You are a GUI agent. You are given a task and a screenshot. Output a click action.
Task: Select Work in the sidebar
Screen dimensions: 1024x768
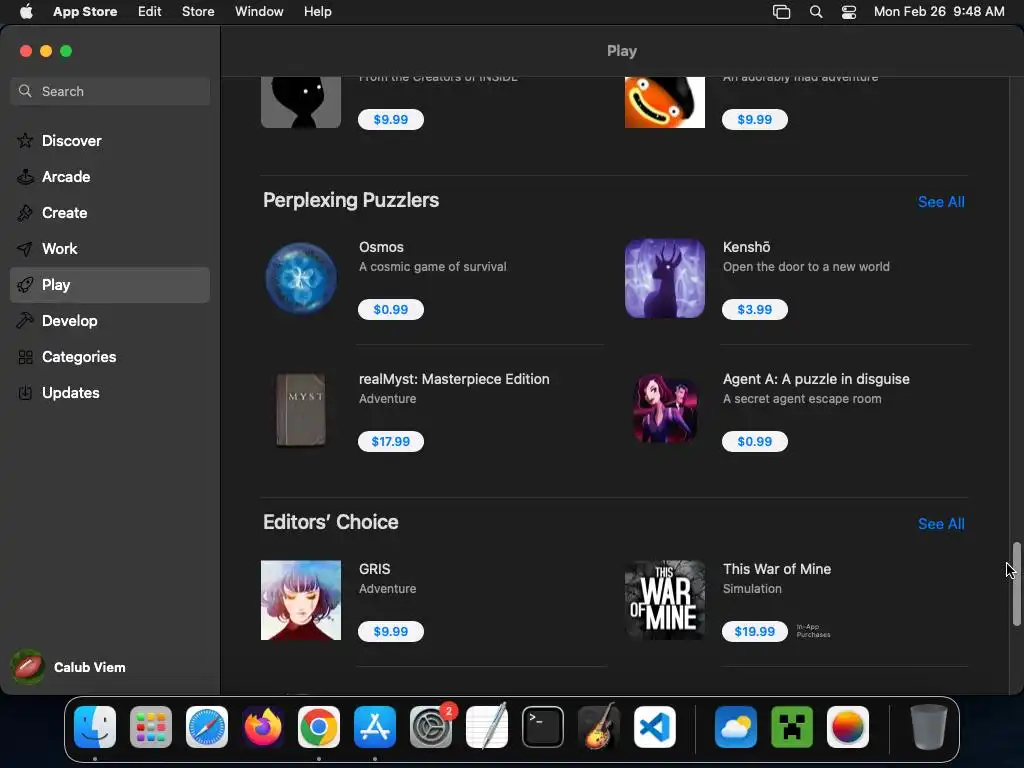click(110, 249)
